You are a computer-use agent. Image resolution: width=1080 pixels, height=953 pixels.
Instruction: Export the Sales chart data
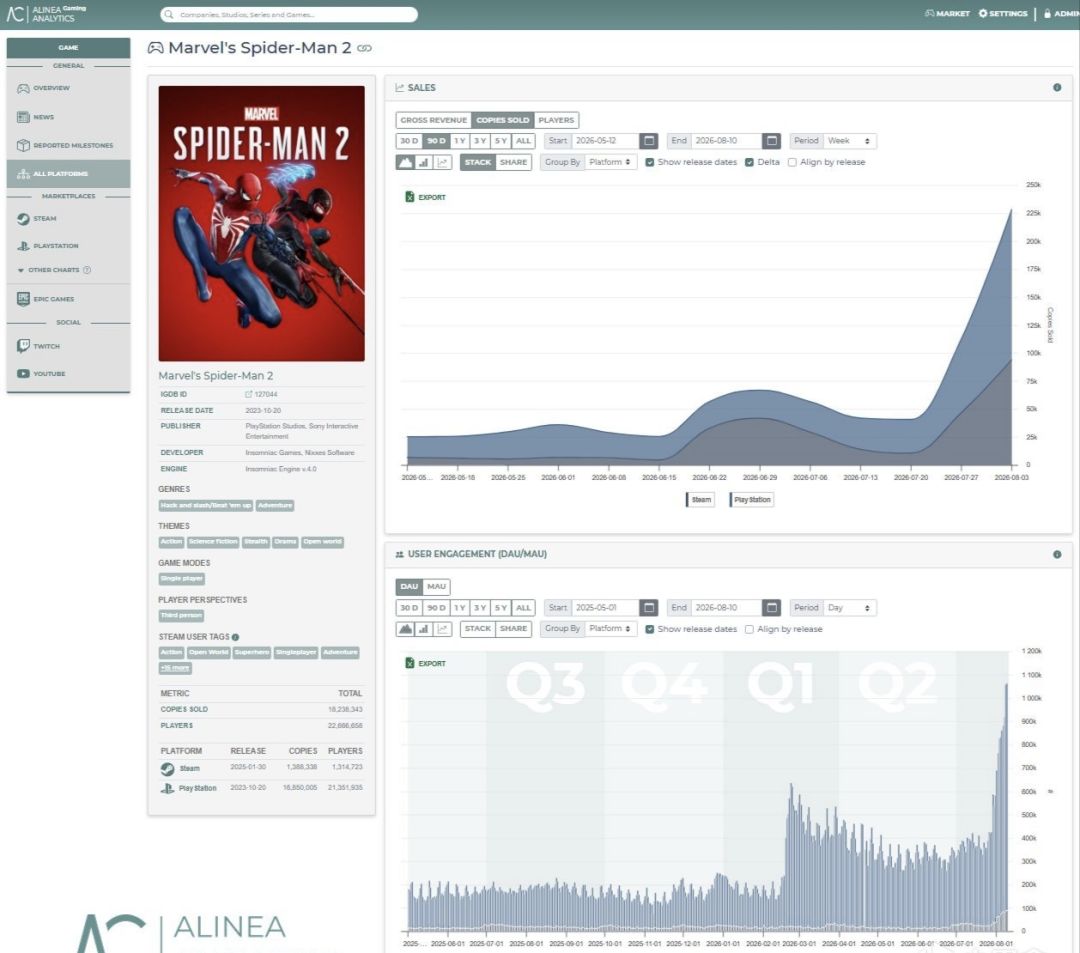point(425,197)
